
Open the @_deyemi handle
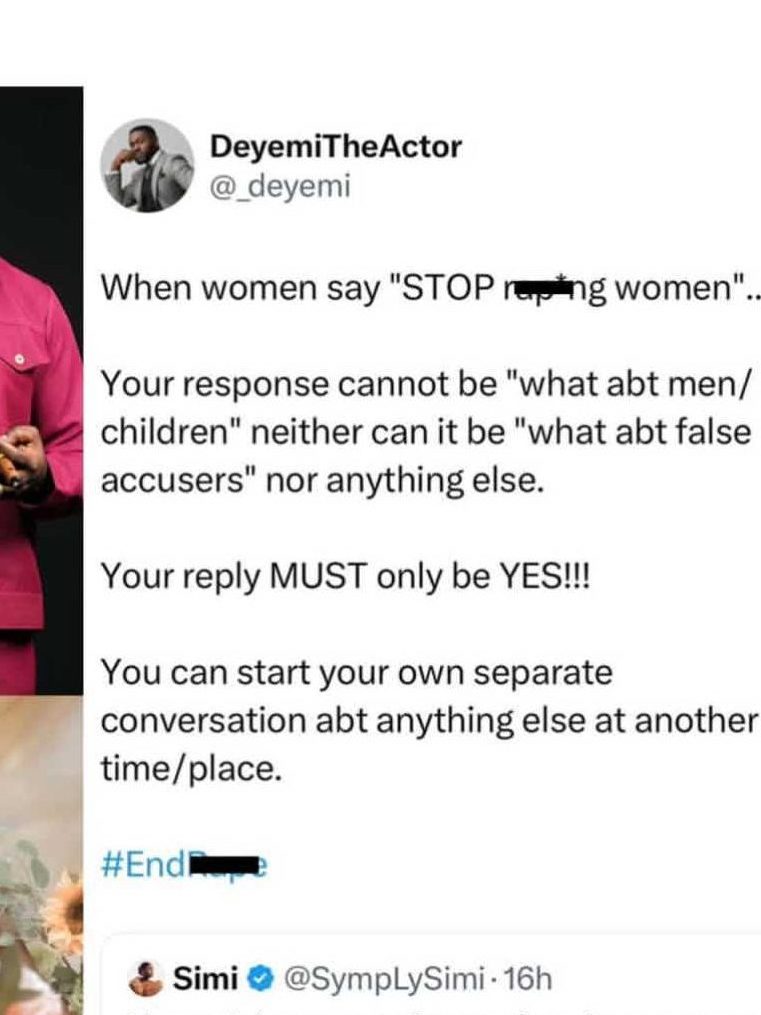click(x=280, y=186)
